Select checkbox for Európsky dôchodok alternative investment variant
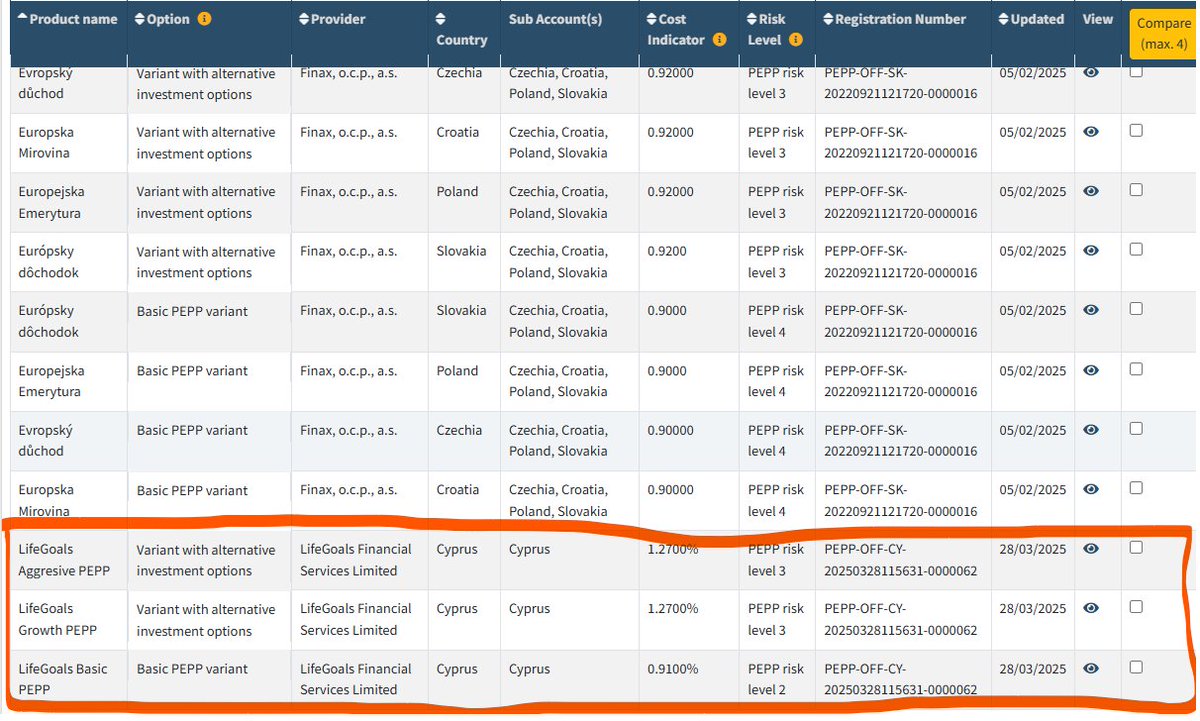The image size is (1200, 721). pos(1136,249)
